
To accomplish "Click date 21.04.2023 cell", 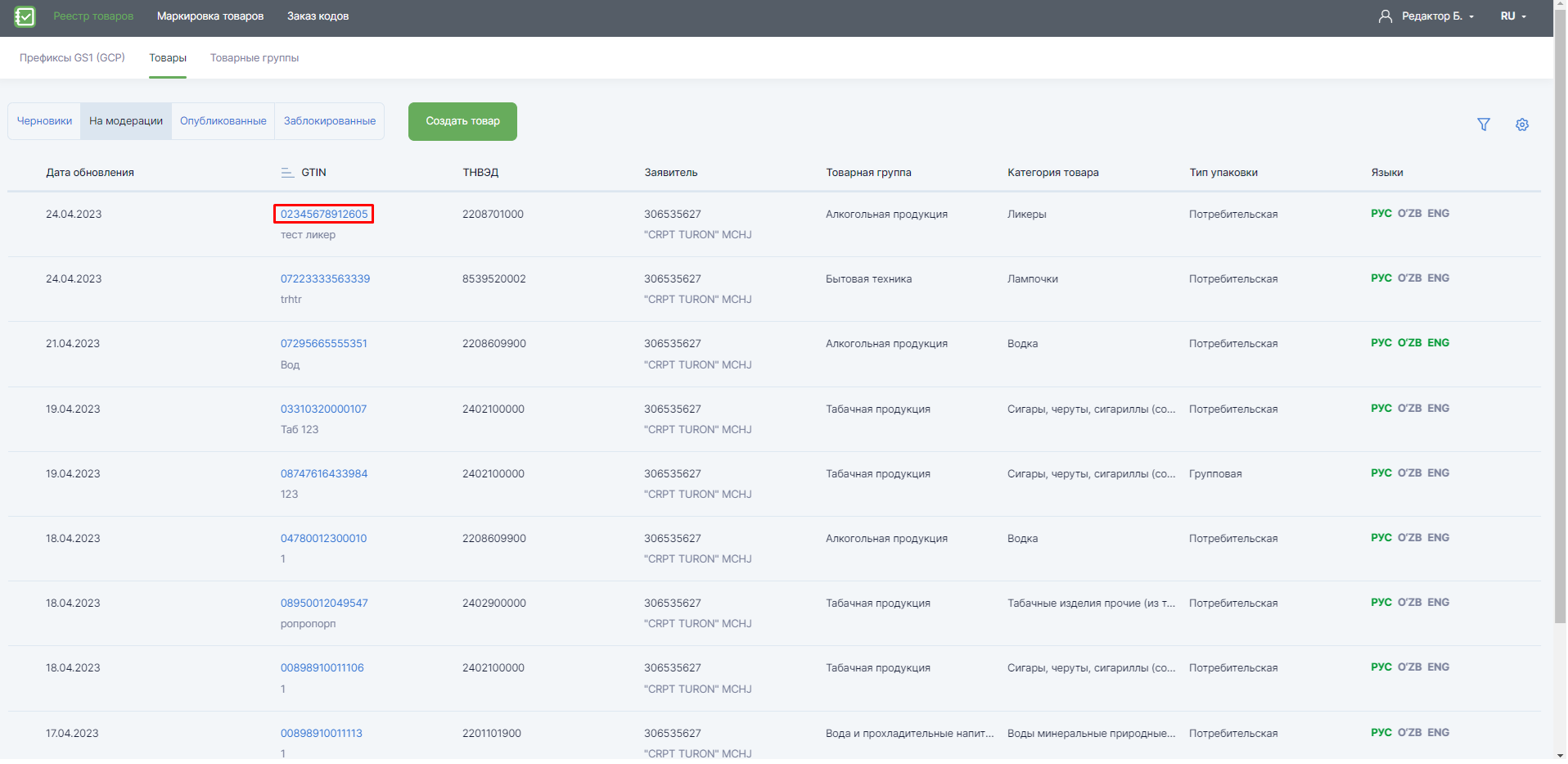I will pos(73,344).
